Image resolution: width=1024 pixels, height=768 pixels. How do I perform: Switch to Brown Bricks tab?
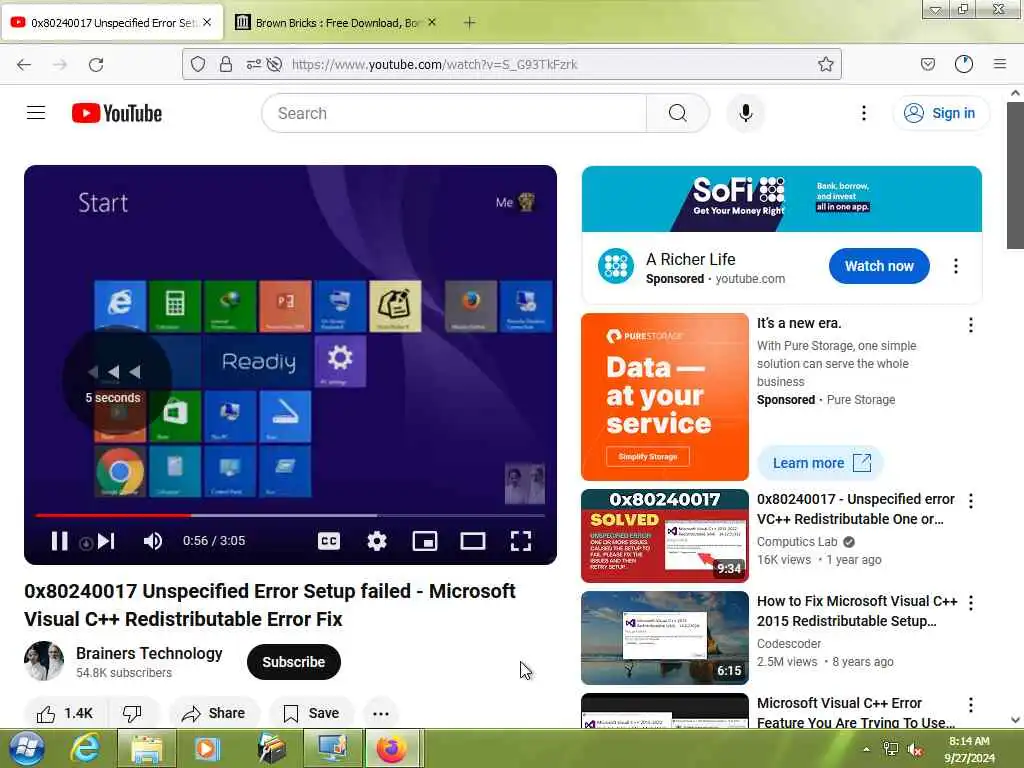(x=336, y=23)
